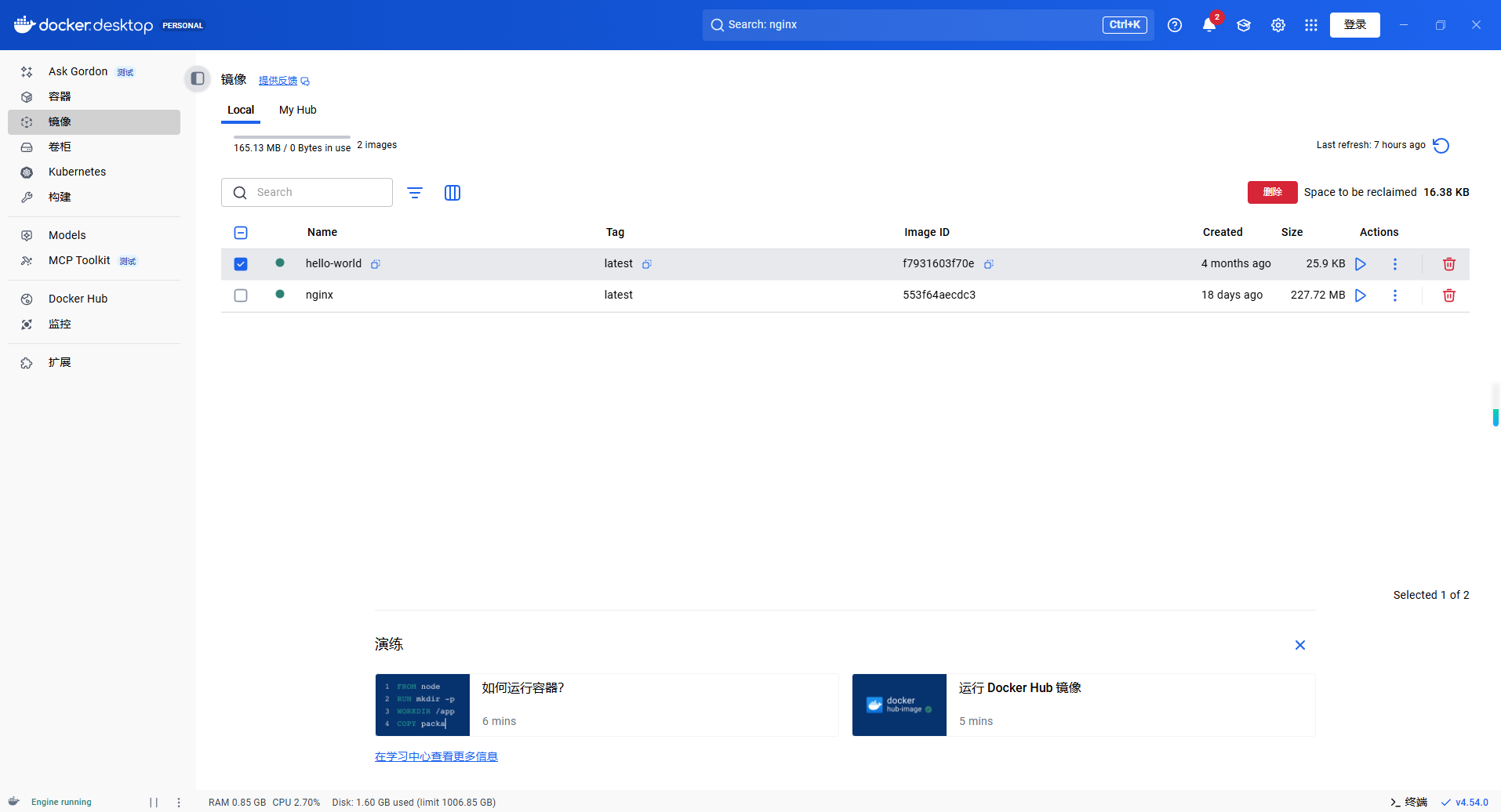Open notifications bell

[1209, 25]
